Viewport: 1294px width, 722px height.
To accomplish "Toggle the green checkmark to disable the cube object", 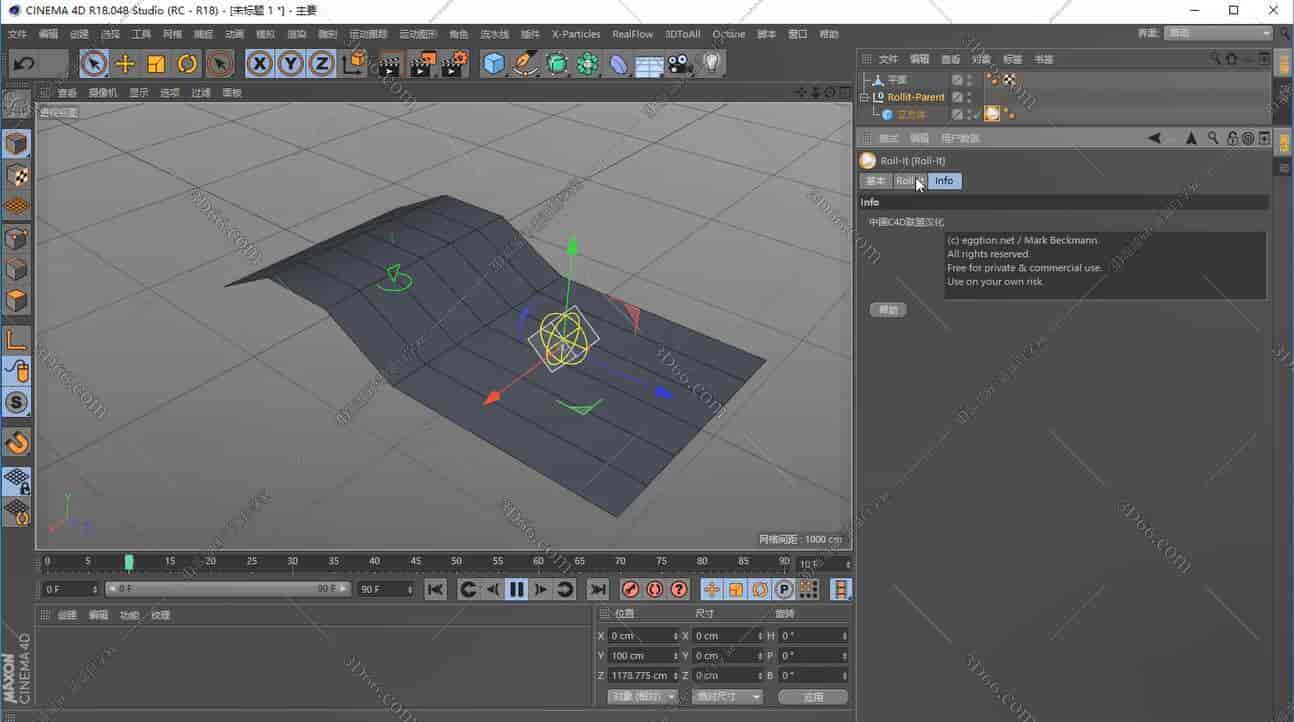I will click(977, 114).
